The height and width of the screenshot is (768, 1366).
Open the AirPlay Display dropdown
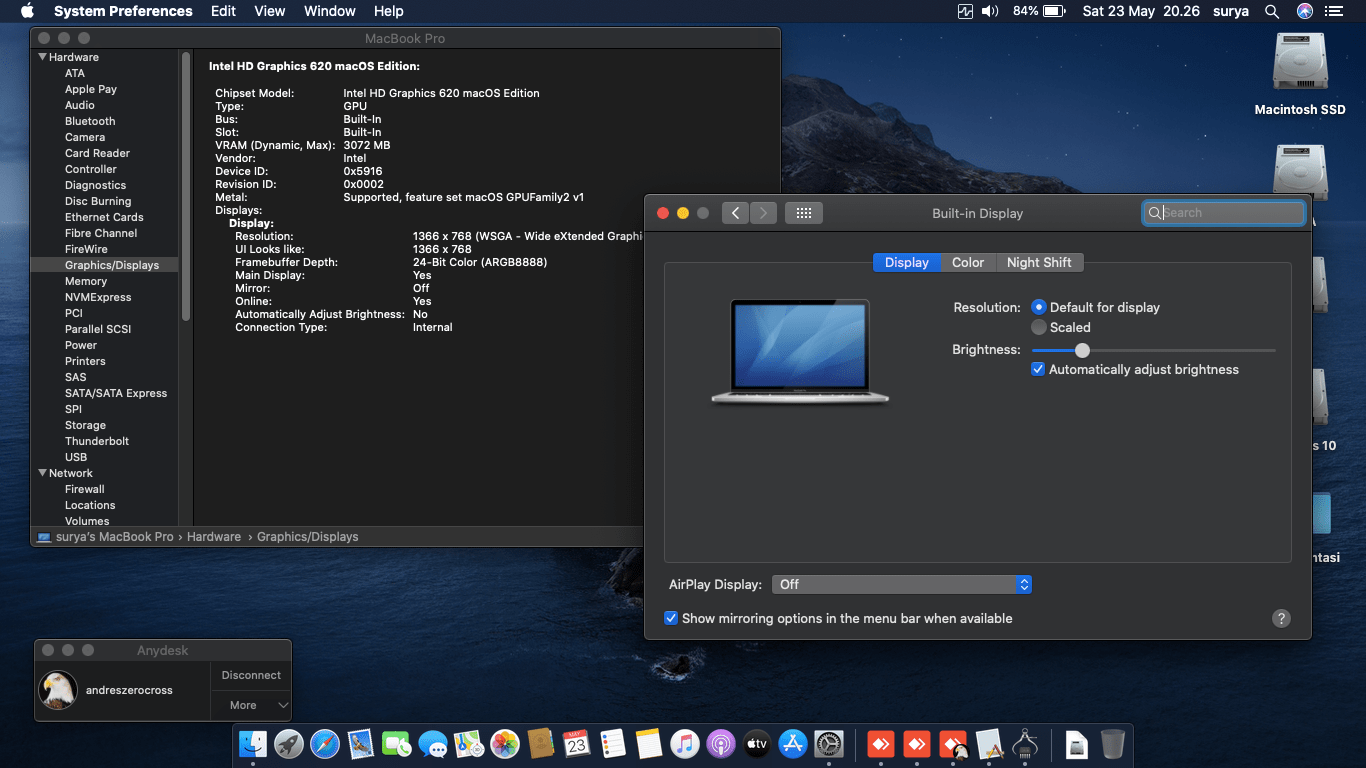pos(900,584)
